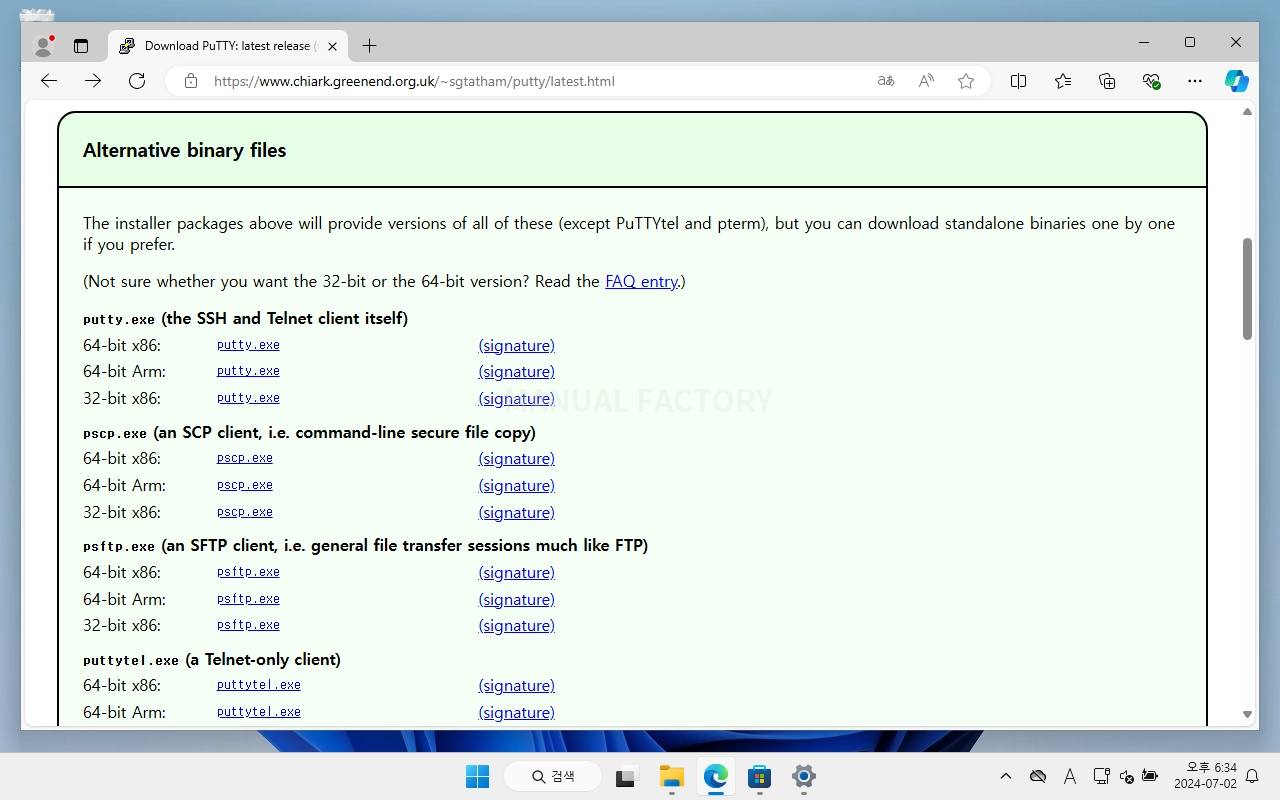Start Read aloud feature
Image resolution: width=1280 pixels, height=800 pixels.
(926, 81)
